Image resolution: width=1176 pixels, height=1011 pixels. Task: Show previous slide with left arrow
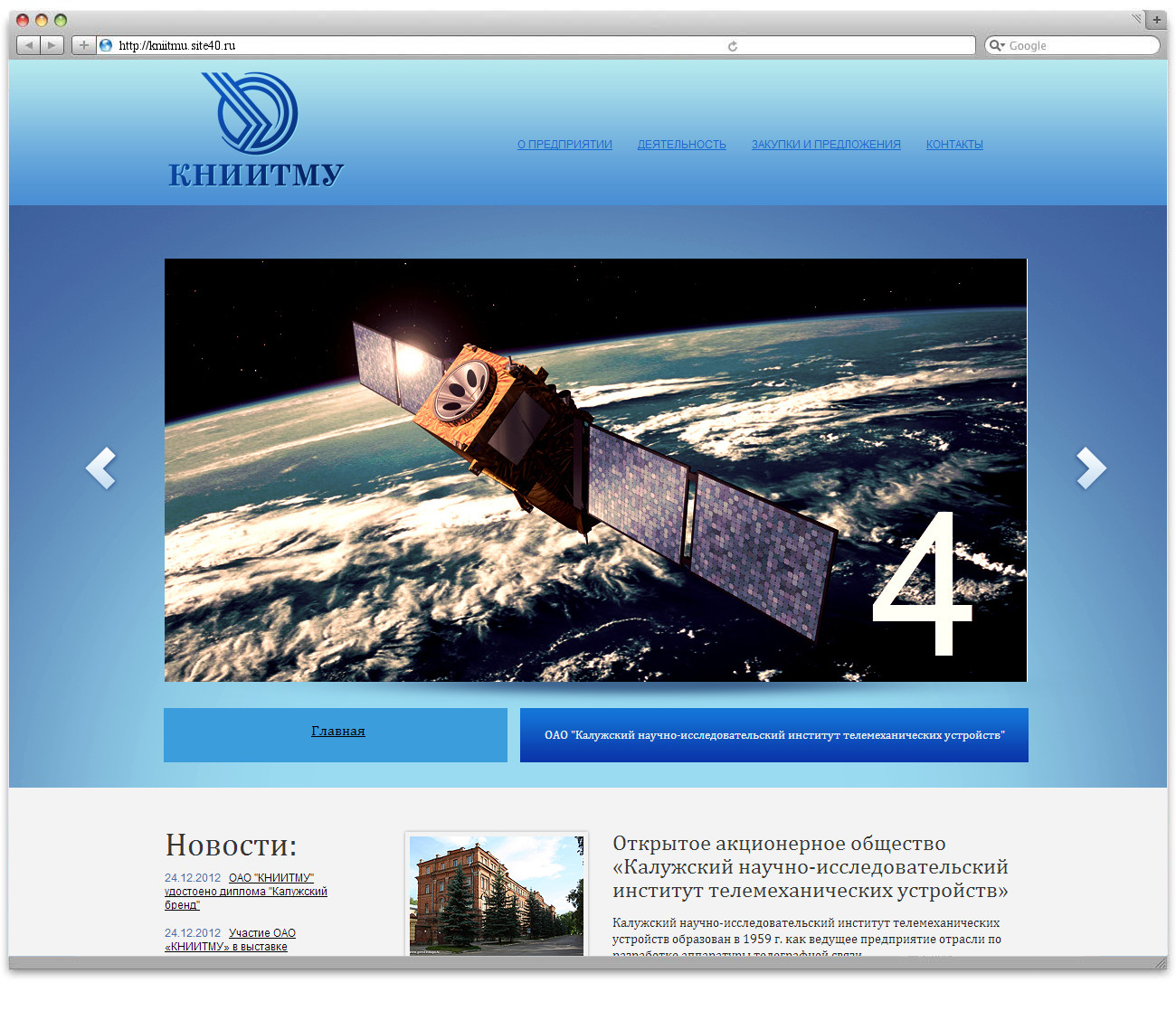point(100,468)
